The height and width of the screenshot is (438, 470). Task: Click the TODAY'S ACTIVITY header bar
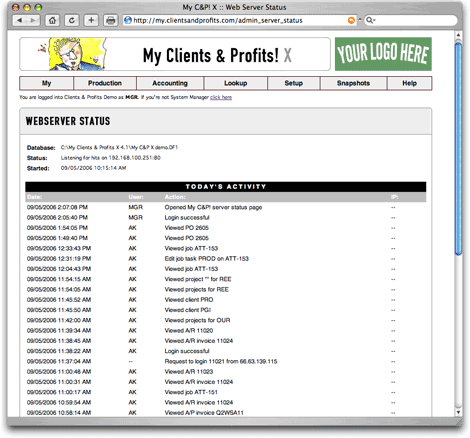[226, 187]
